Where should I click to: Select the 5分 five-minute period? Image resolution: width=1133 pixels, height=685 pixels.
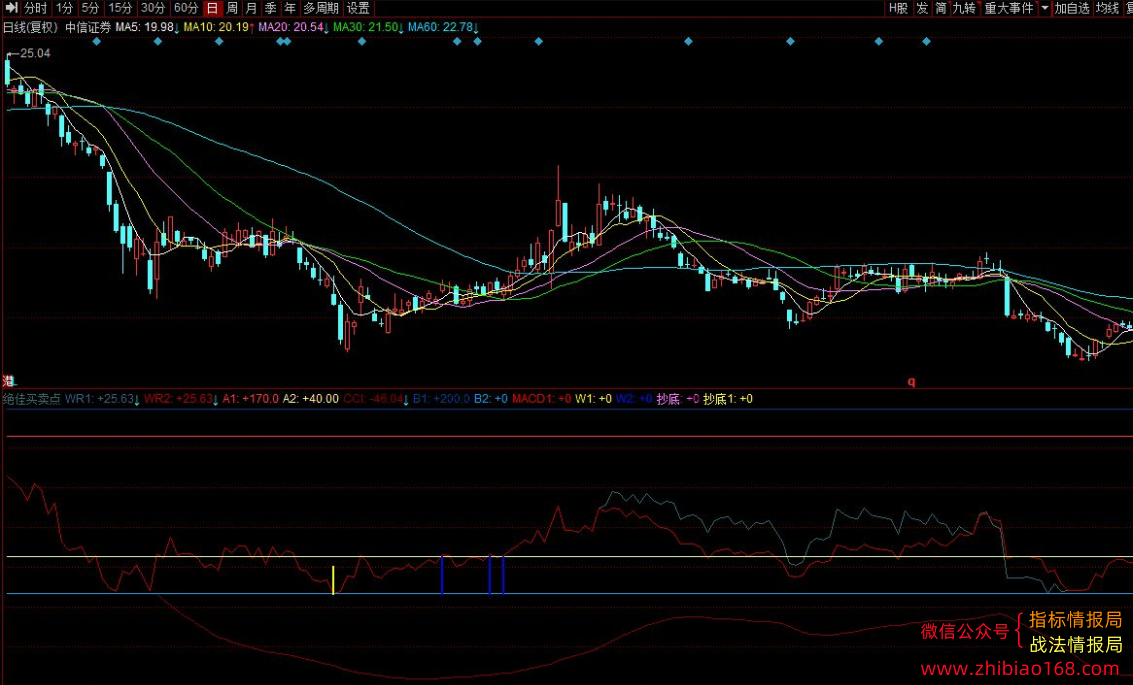tap(90, 8)
